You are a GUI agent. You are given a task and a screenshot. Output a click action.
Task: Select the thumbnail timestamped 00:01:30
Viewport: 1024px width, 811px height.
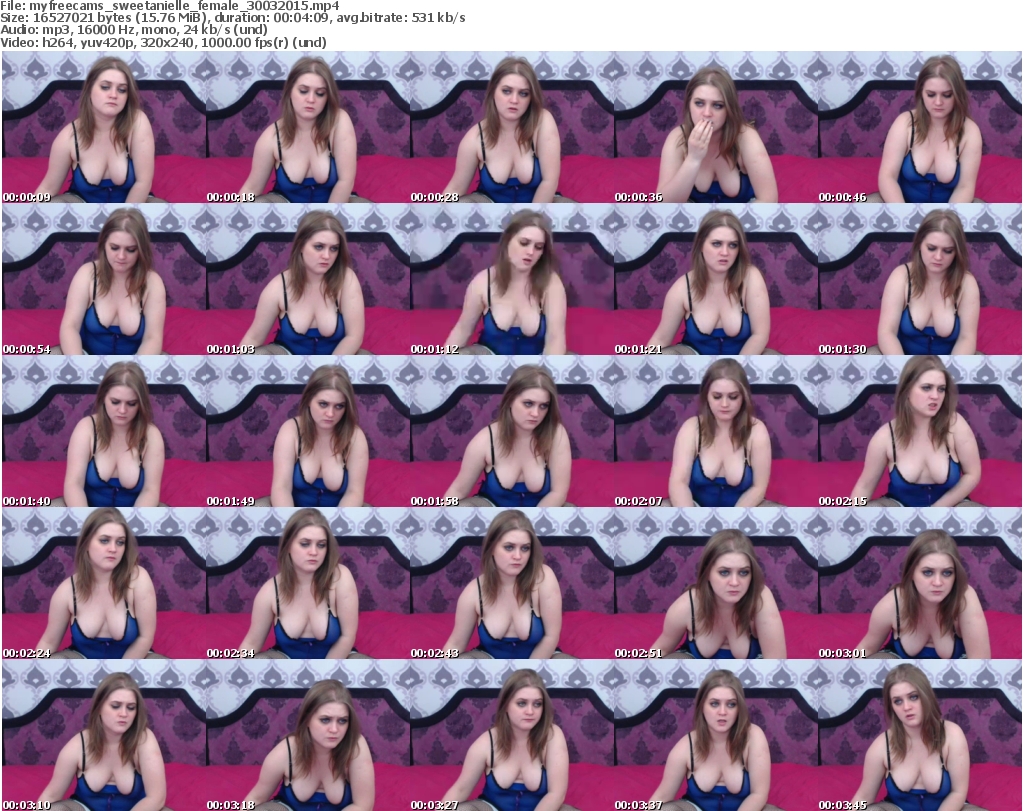tap(920, 279)
